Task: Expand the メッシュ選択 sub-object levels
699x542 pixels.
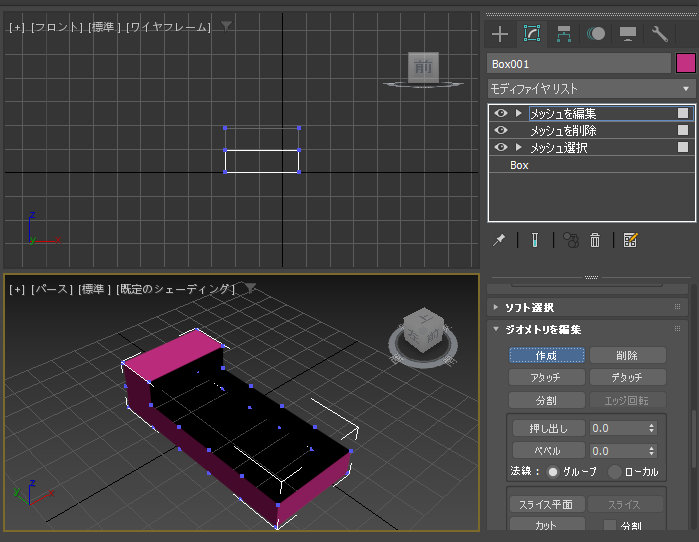Action: pos(518,147)
